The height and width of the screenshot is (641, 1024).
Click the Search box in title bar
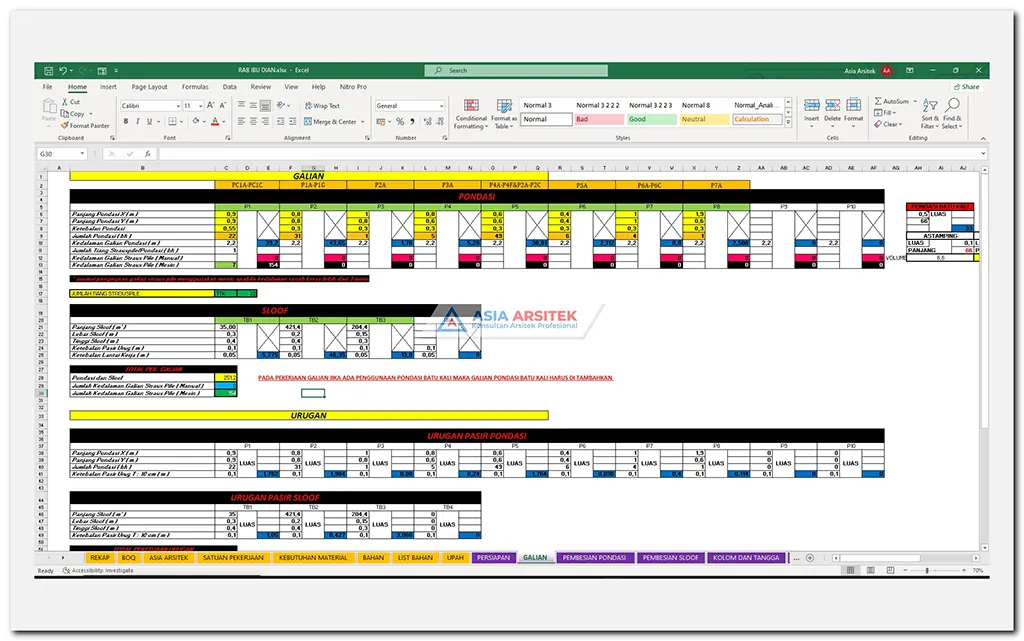tap(516, 70)
